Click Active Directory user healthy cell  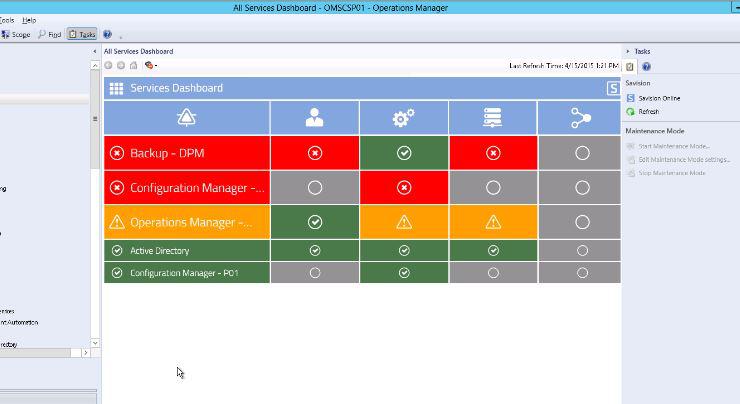315,251
